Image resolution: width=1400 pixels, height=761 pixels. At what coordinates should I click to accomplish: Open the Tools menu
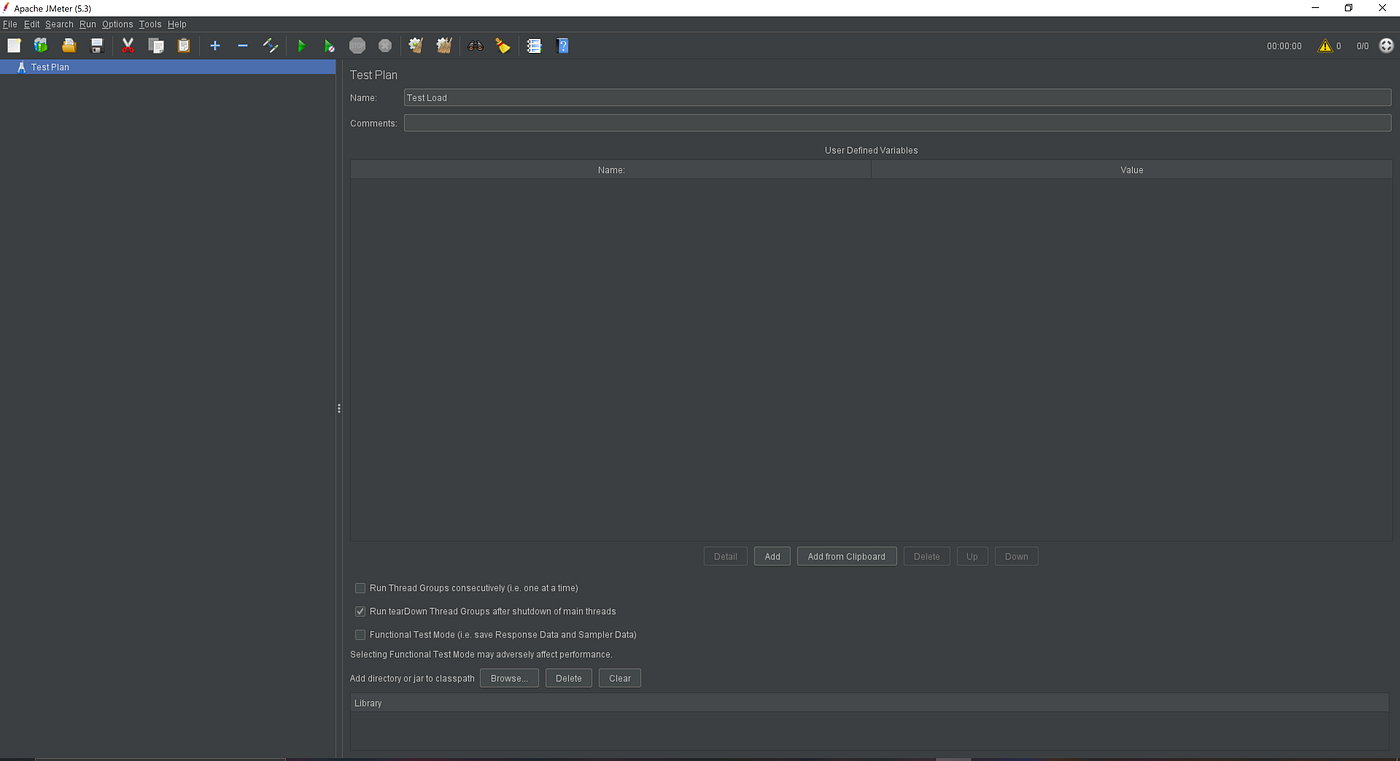pyautogui.click(x=150, y=24)
